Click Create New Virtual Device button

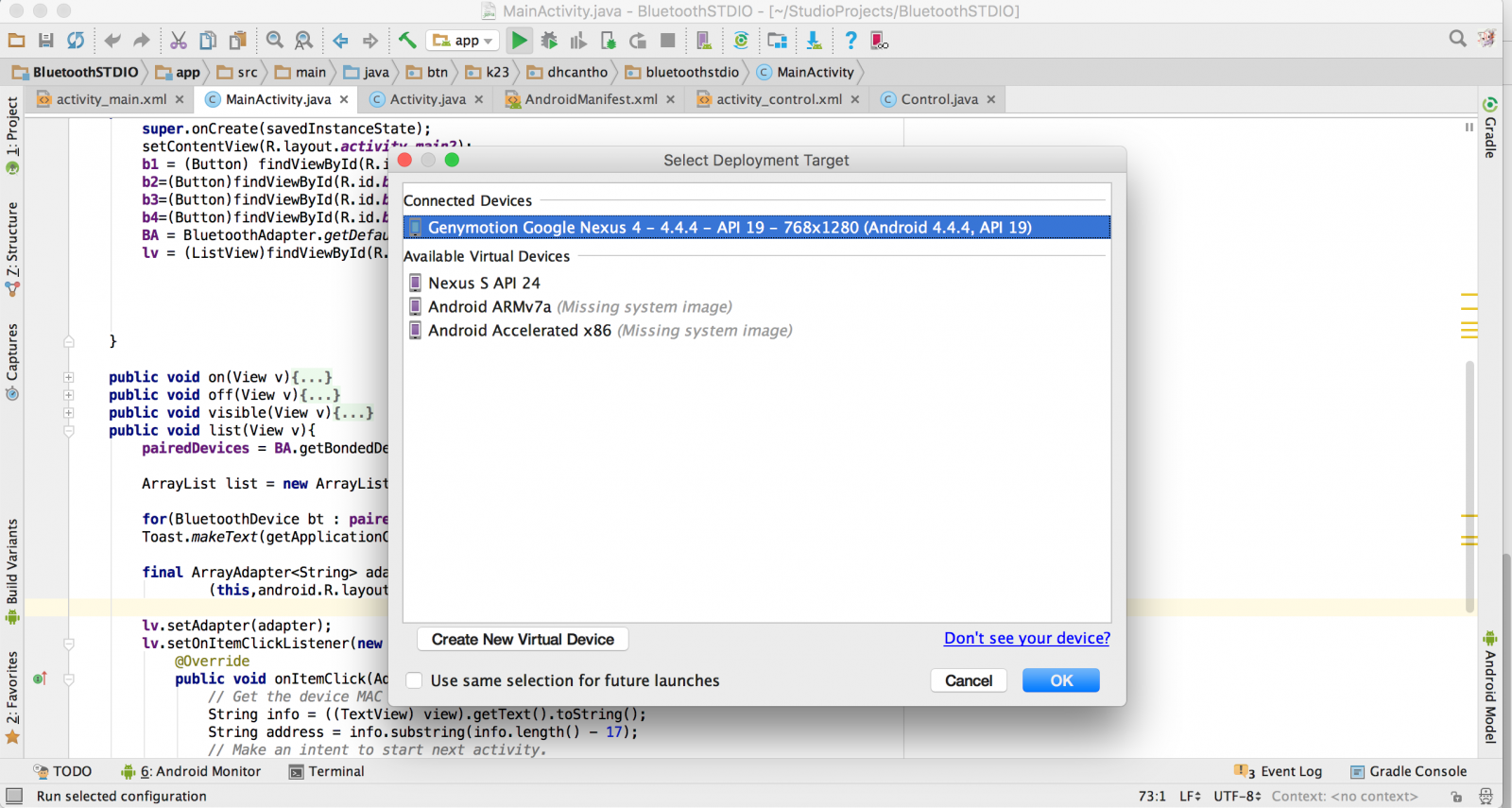[x=523, y=640]
